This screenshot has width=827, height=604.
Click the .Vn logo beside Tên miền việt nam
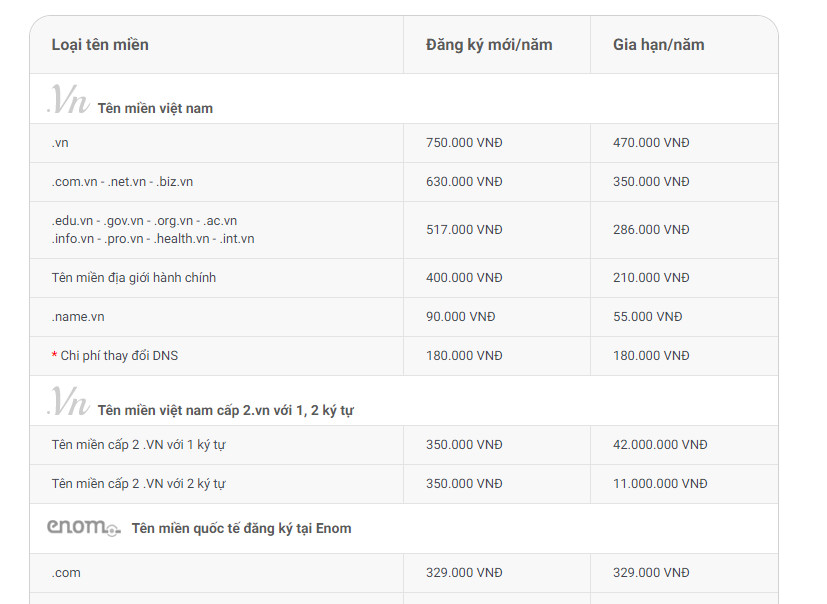(68, 100)
